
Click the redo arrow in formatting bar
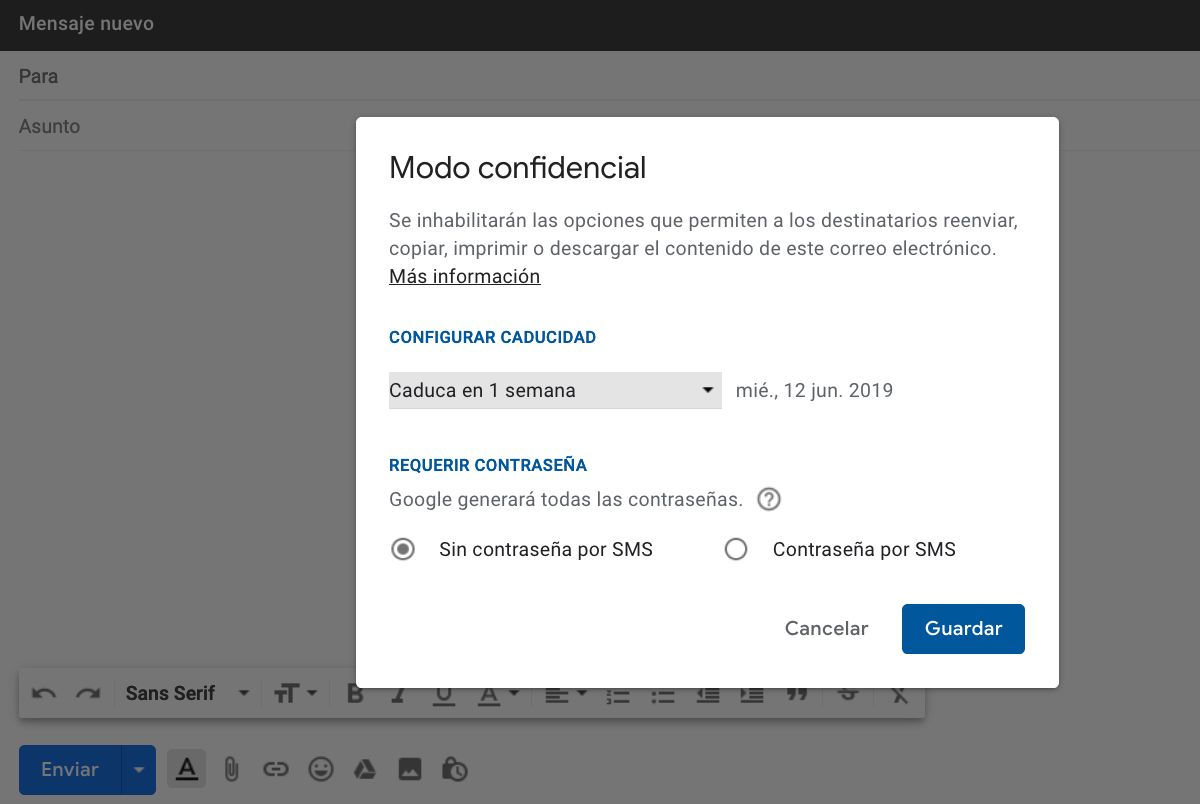(x=88, y=693)
